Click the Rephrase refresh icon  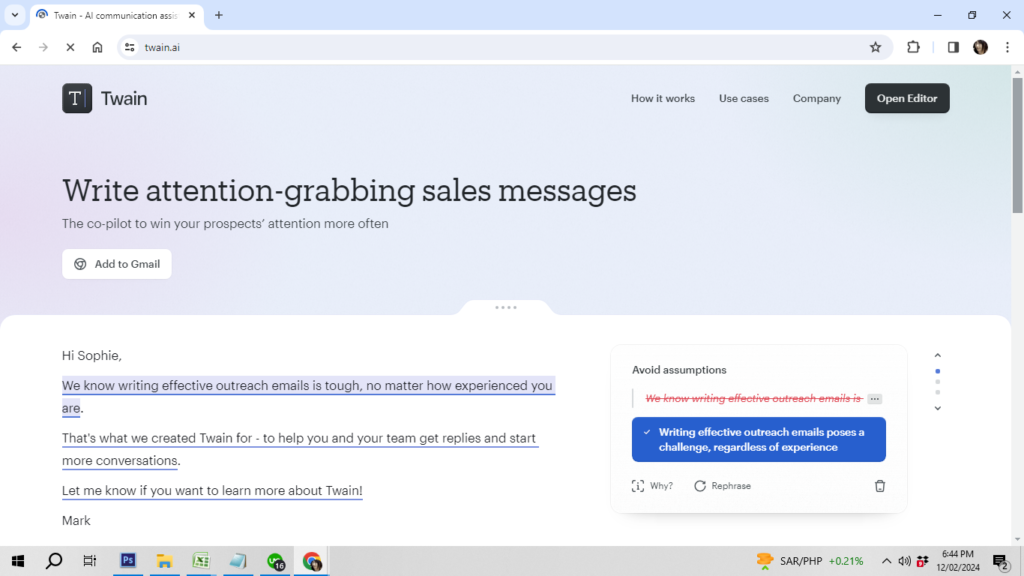coord(700,486)
